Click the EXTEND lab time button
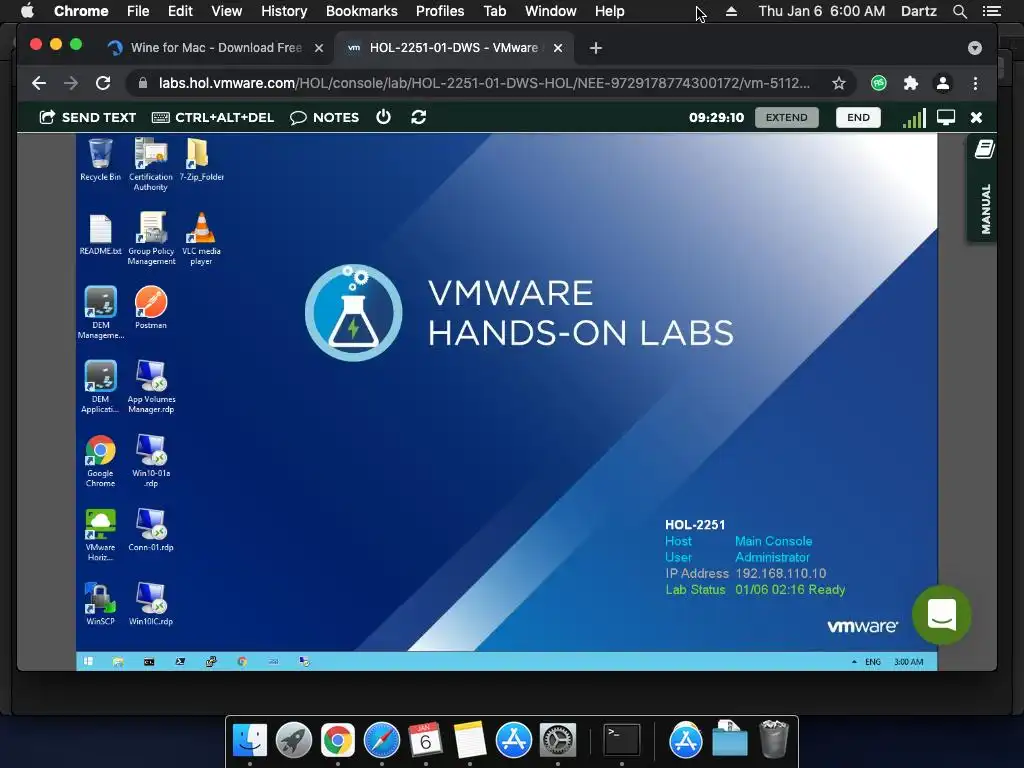This screenshot has width=1024, height=768. (786, 118)
